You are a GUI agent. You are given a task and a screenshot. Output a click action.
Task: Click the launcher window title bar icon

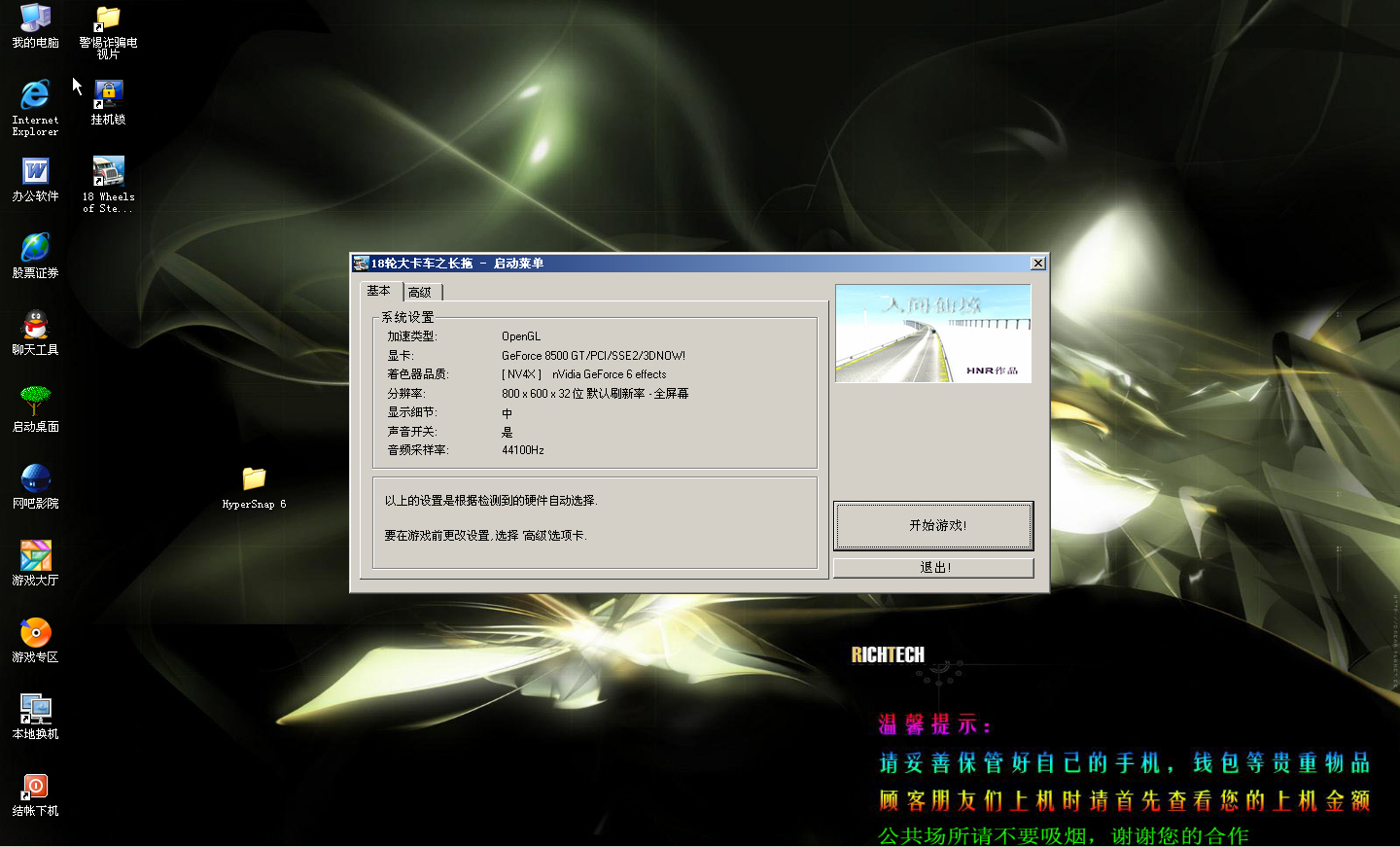point(361,263)
